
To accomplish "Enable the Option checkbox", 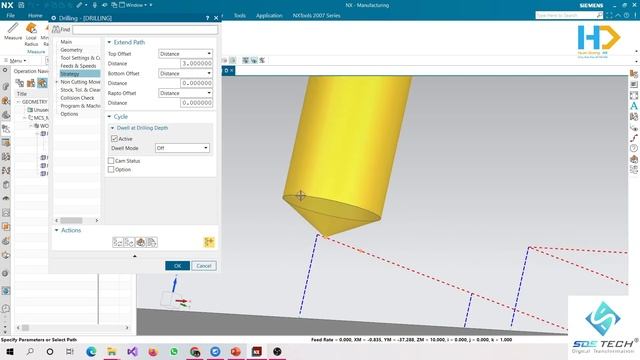I will pos(111,169).
